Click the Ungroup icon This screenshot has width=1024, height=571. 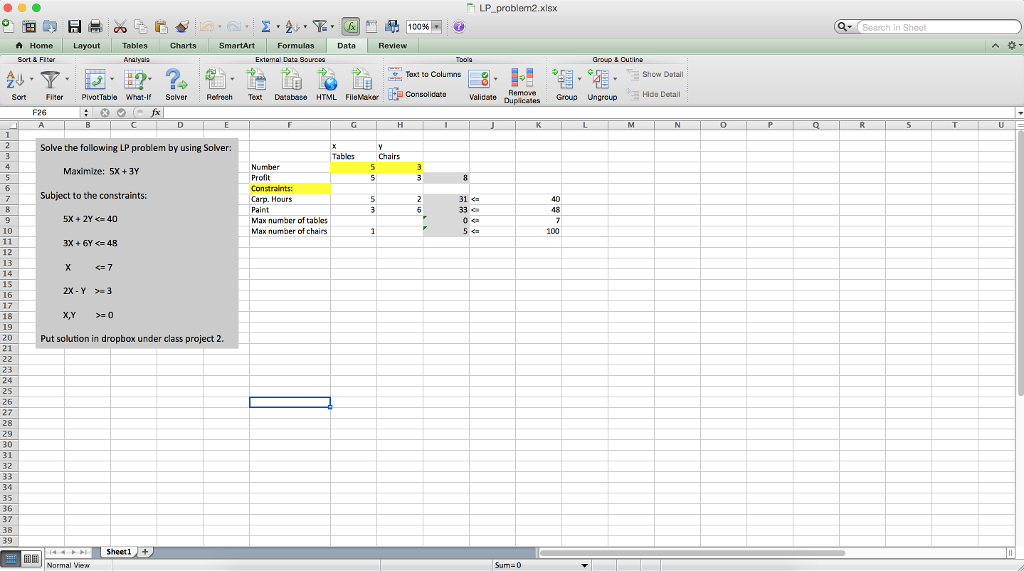tap(598, 80)
